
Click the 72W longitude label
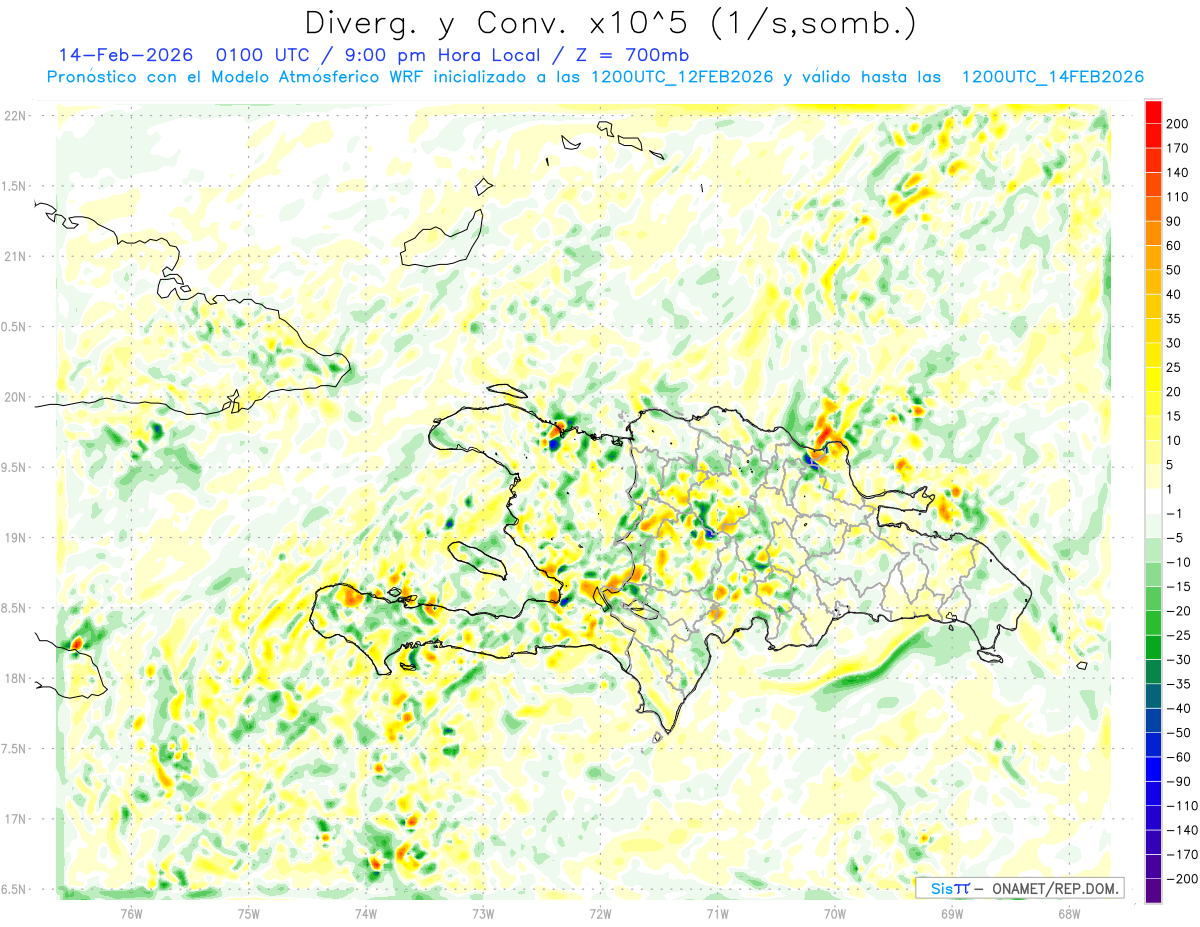pyautogui.click(x=600, y=913)
